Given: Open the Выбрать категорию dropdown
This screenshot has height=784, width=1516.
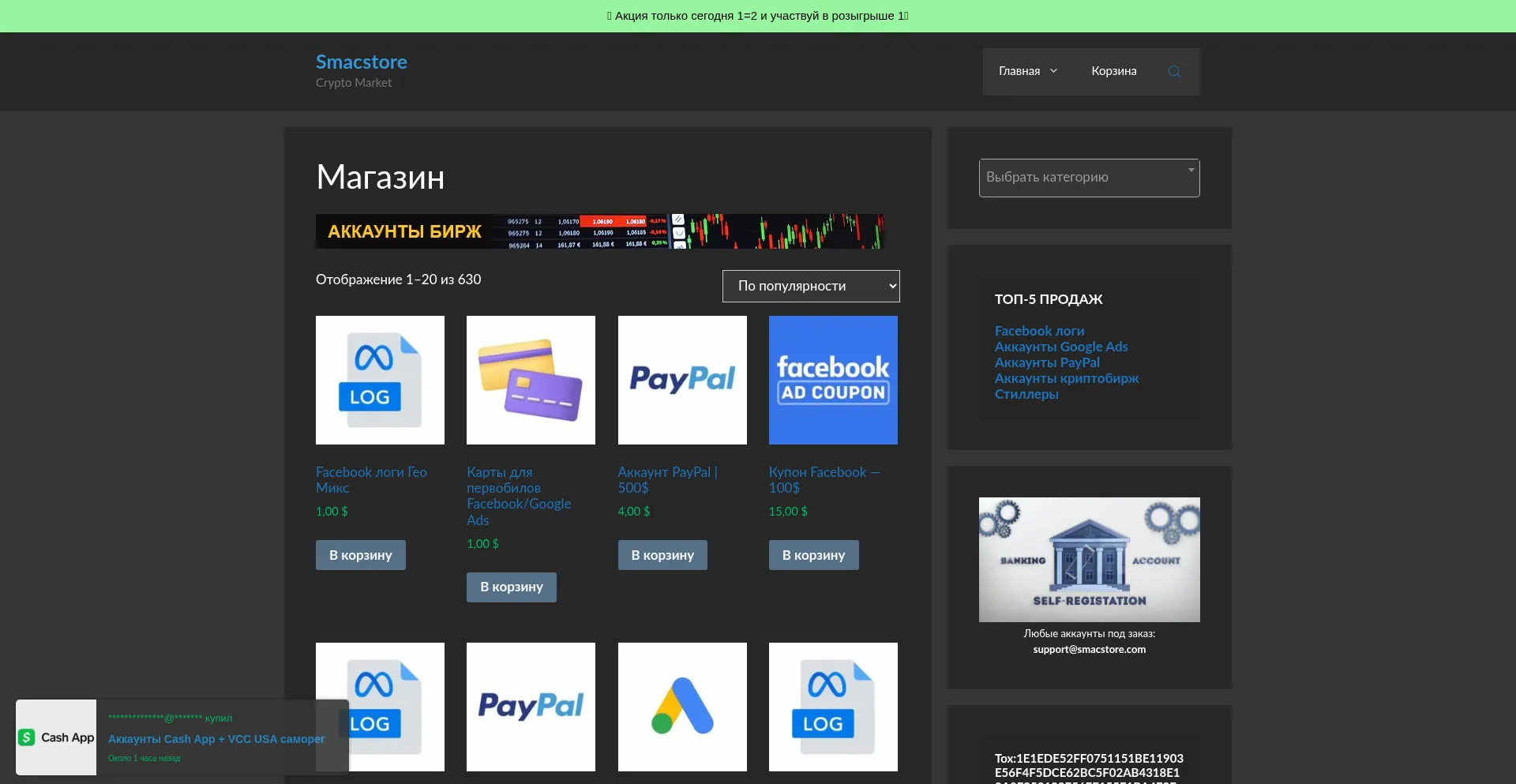Looking at the screenshot, I should point(1089,178).
